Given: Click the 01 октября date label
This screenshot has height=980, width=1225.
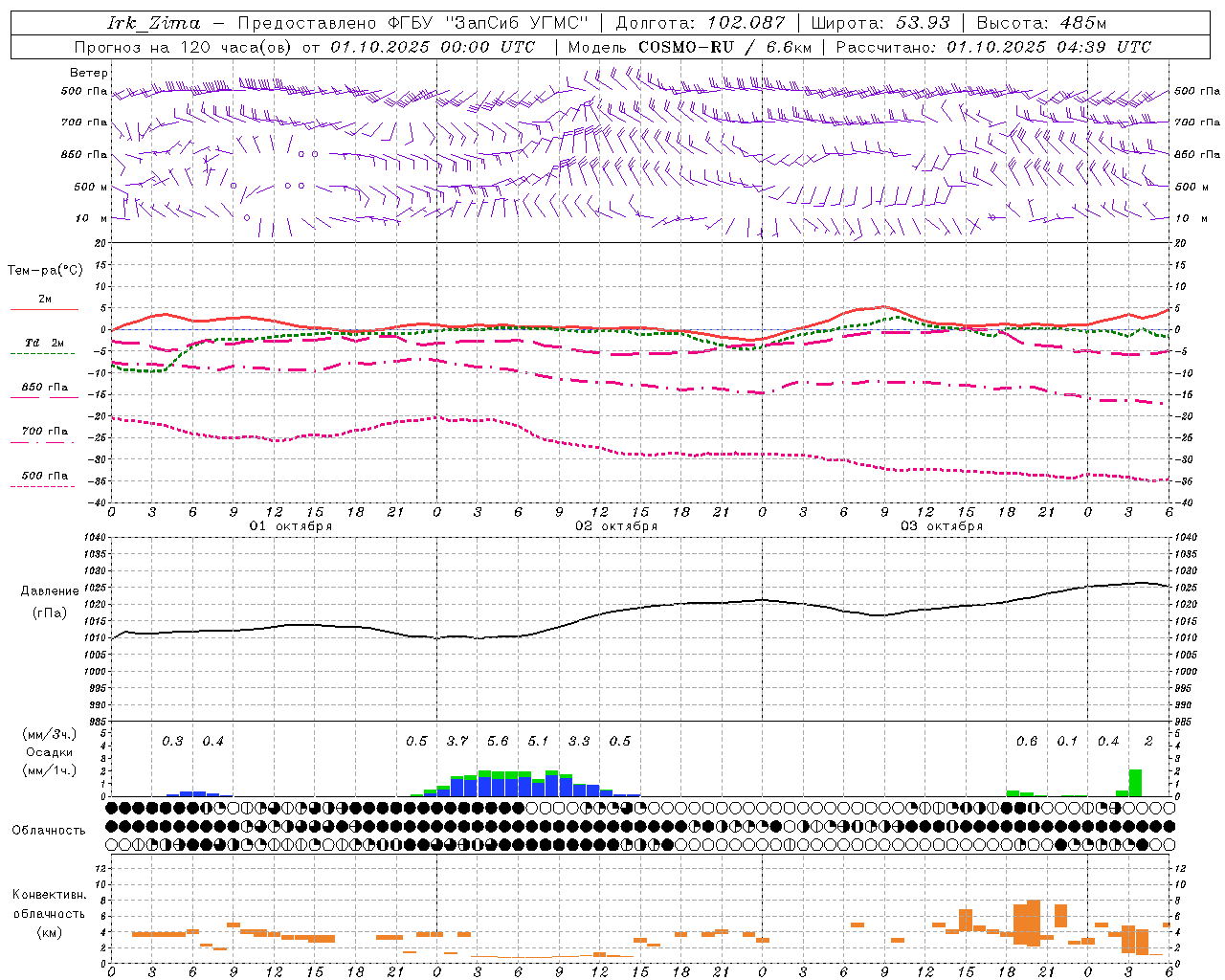Looking at the screenshot, I should pos(290,526).
